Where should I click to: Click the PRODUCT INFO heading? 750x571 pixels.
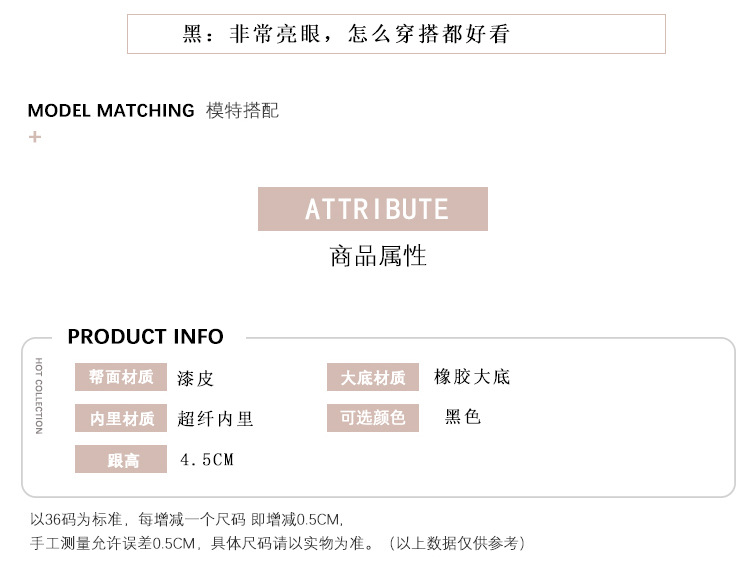click(145, 336)
